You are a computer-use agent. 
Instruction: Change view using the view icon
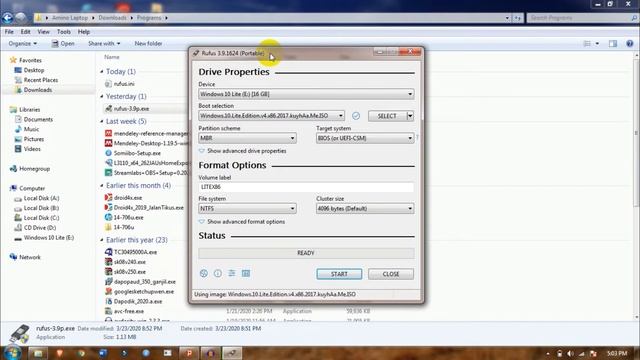pyautogui.click(x=587, y=43)
